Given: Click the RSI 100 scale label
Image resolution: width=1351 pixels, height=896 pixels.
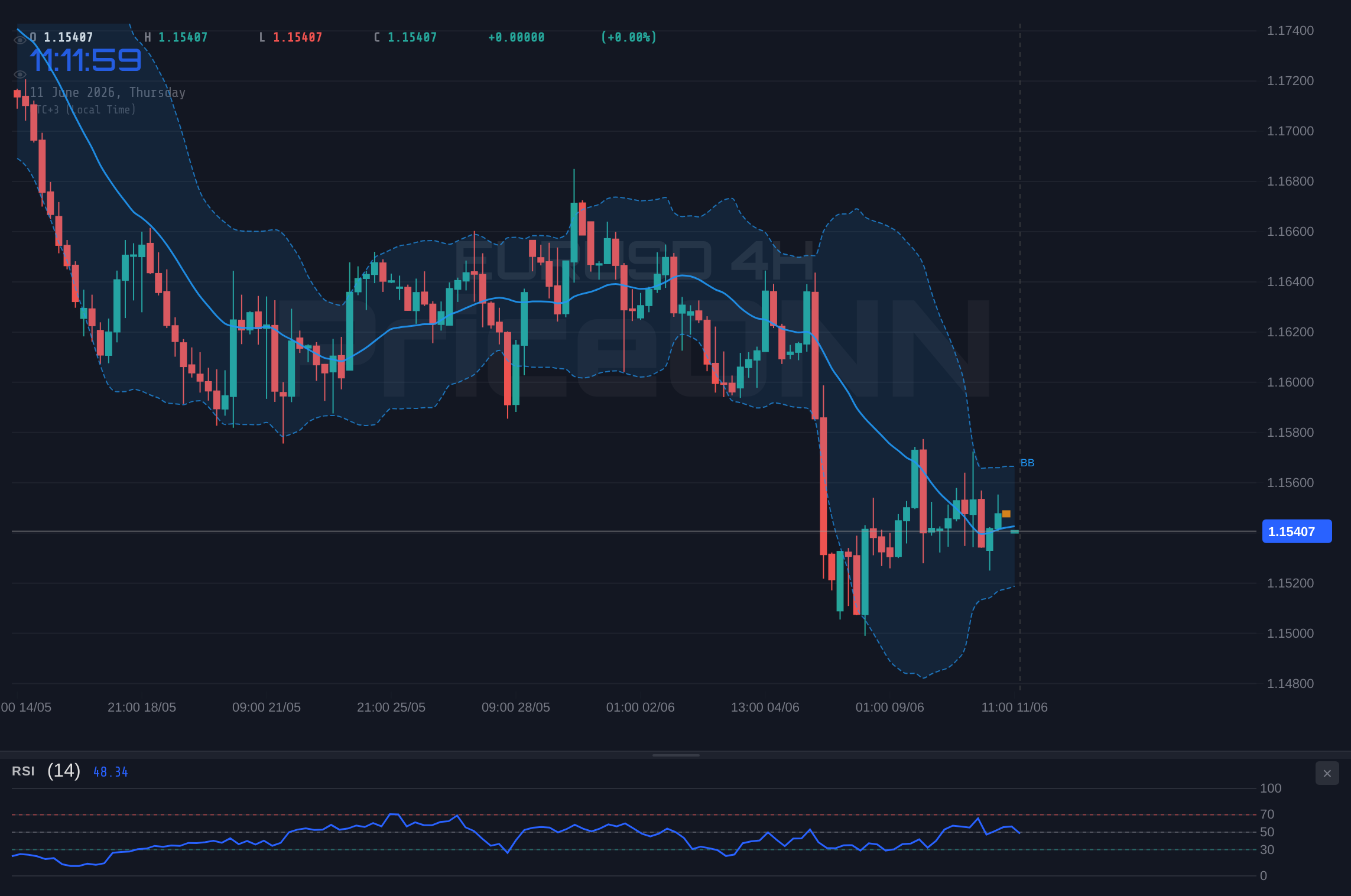Looking at the screenshot, I should 1271,788.
